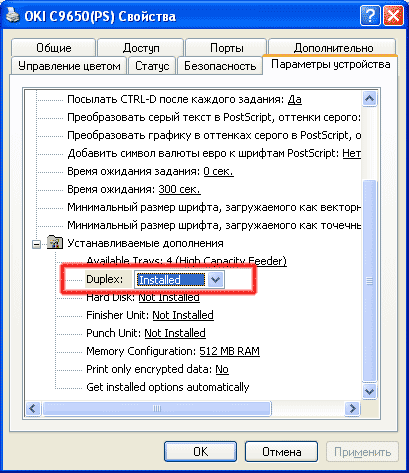Select the Посылать CTRL-D после каждого задания label
This screenshot has width=409, height=473.
pyautogui.click(x=175, y=99)
